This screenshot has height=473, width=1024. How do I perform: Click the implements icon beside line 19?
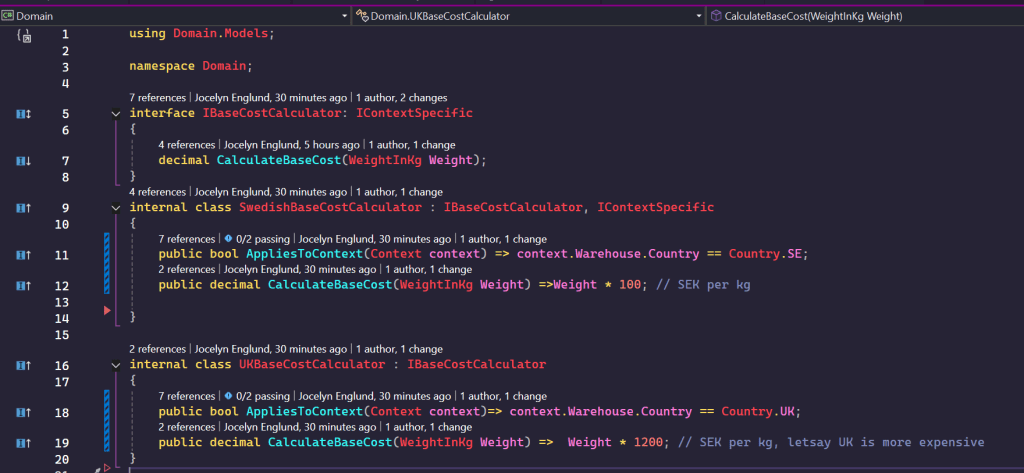pos(24,443)
